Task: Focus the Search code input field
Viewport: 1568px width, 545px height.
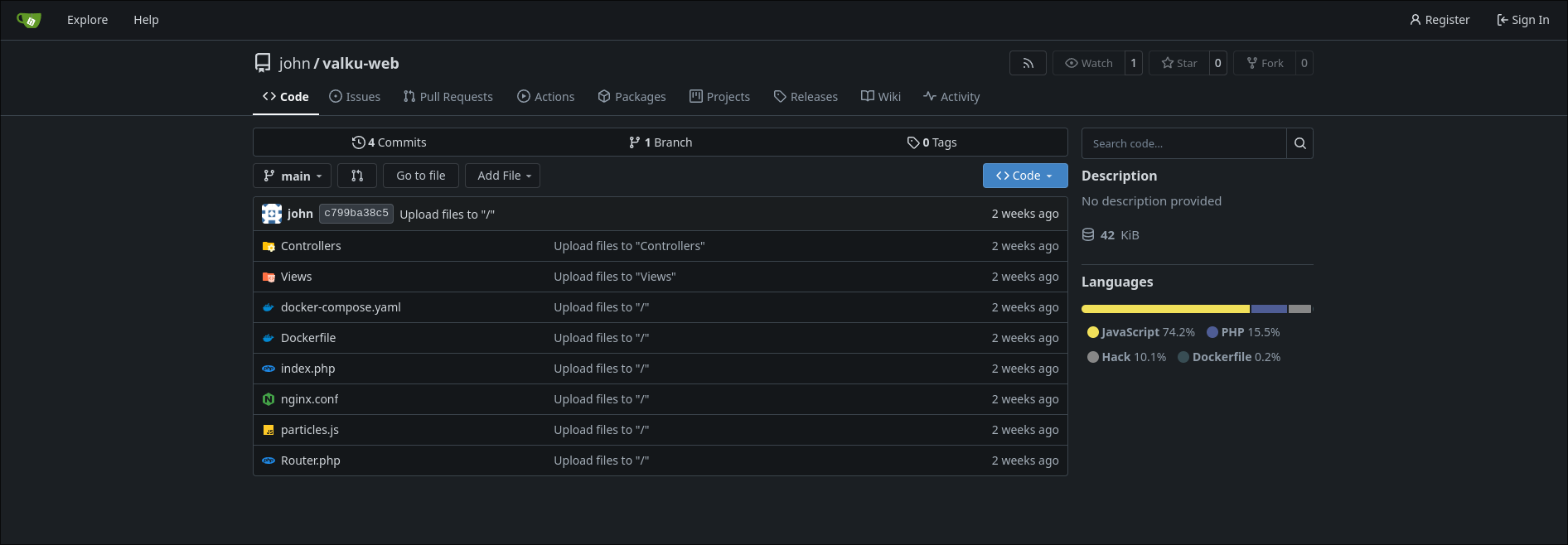Action: point(1183,143)
